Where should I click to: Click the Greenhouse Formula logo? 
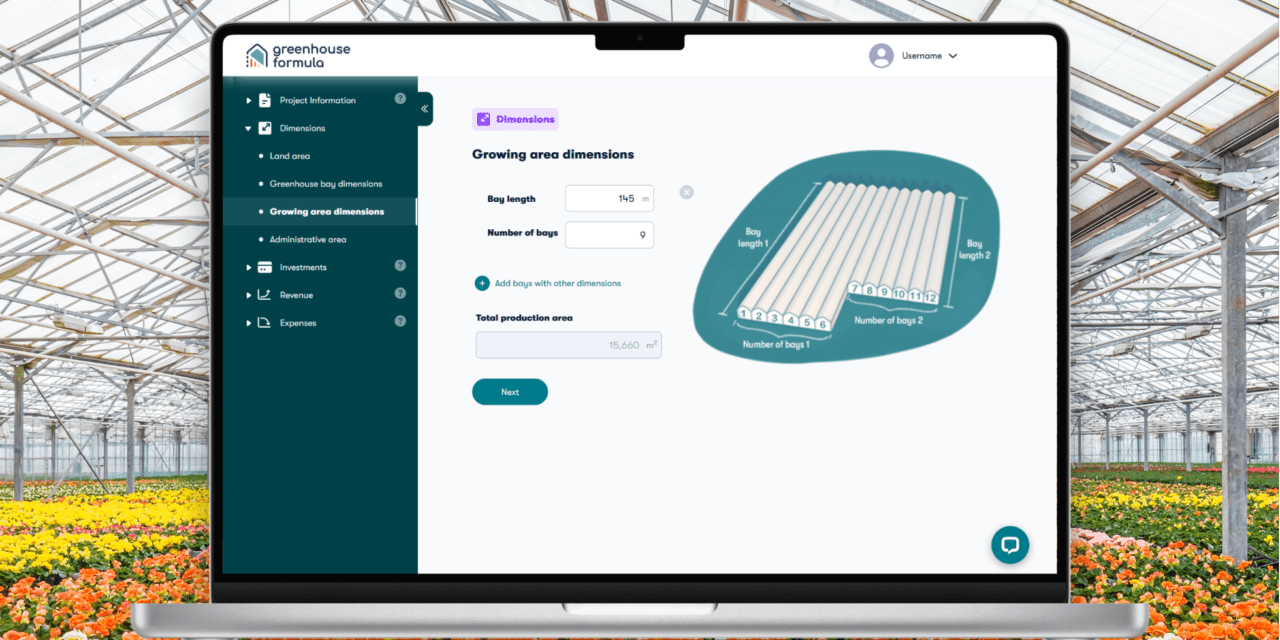pos(298,55)
